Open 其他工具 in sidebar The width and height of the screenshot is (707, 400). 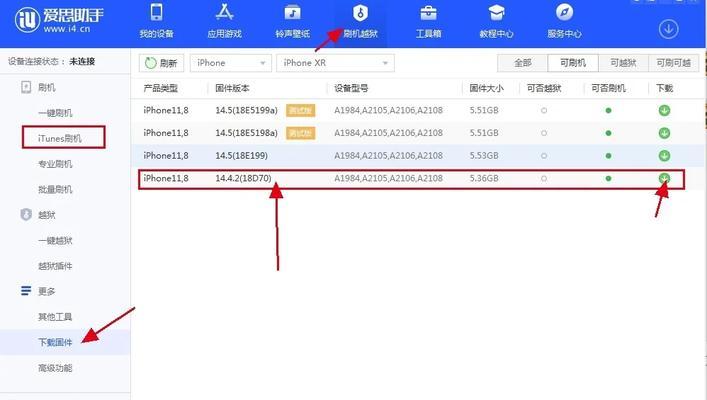[x=55, y=317]
